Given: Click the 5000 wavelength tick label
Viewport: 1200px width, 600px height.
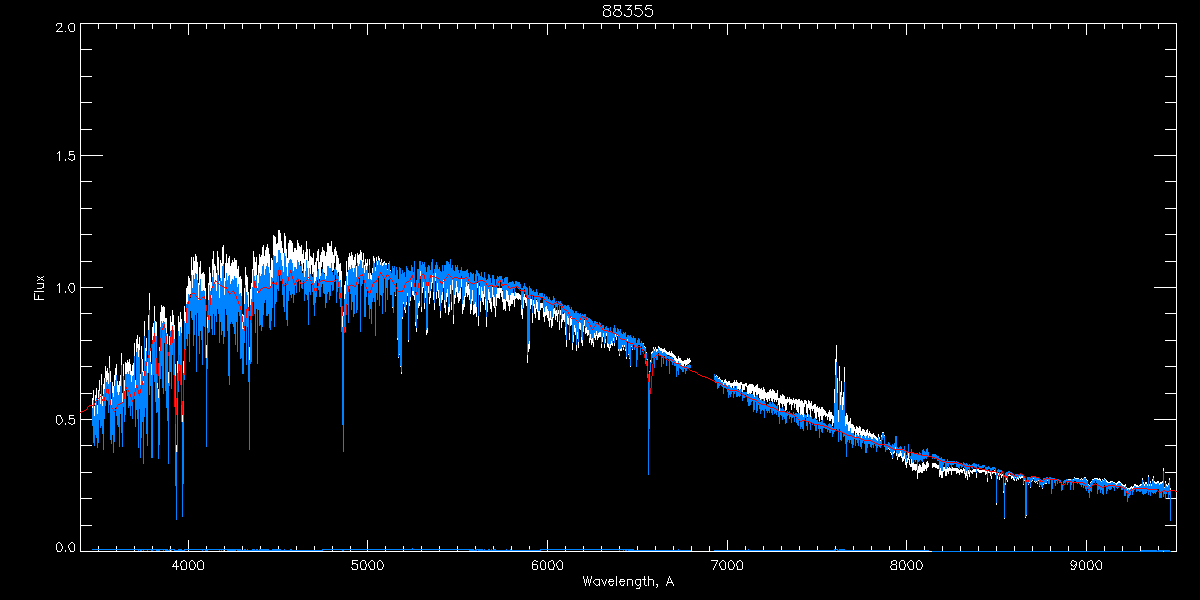Looking at the screenshot, I should 368,566.
